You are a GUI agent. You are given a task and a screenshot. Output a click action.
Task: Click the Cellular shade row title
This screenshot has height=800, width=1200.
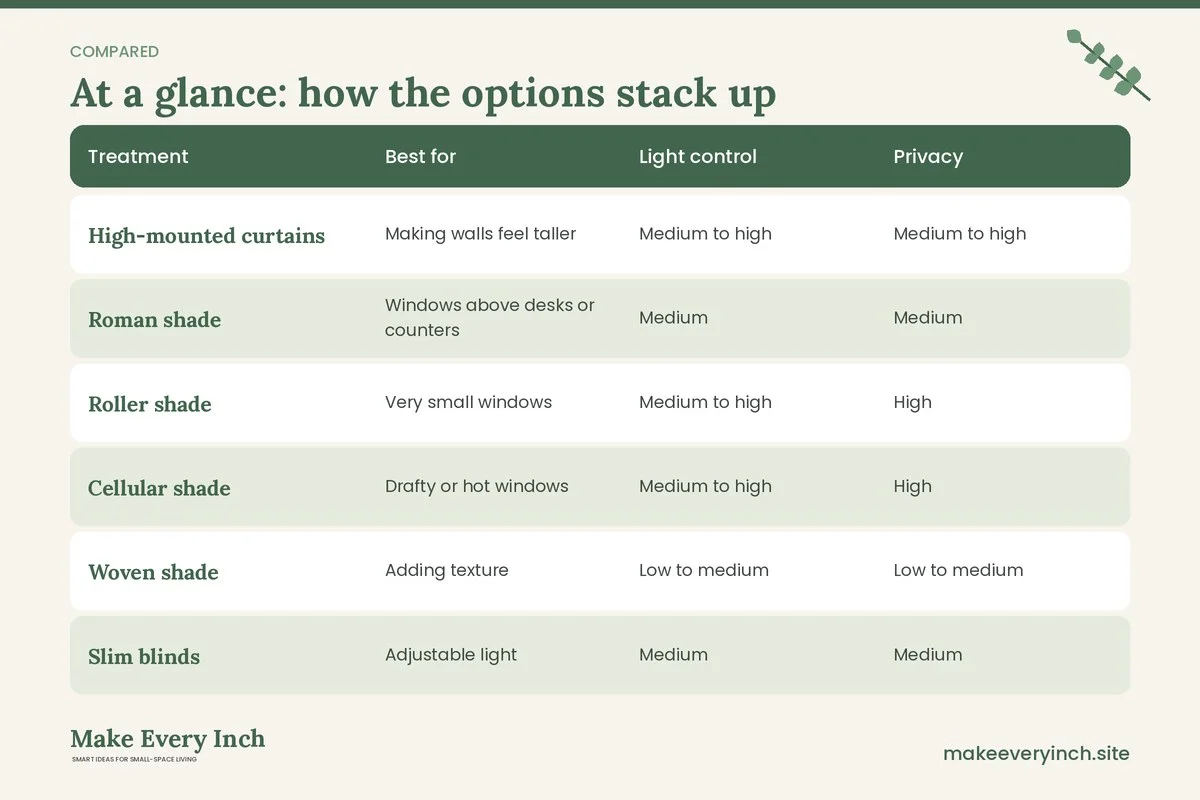[159, 488]
